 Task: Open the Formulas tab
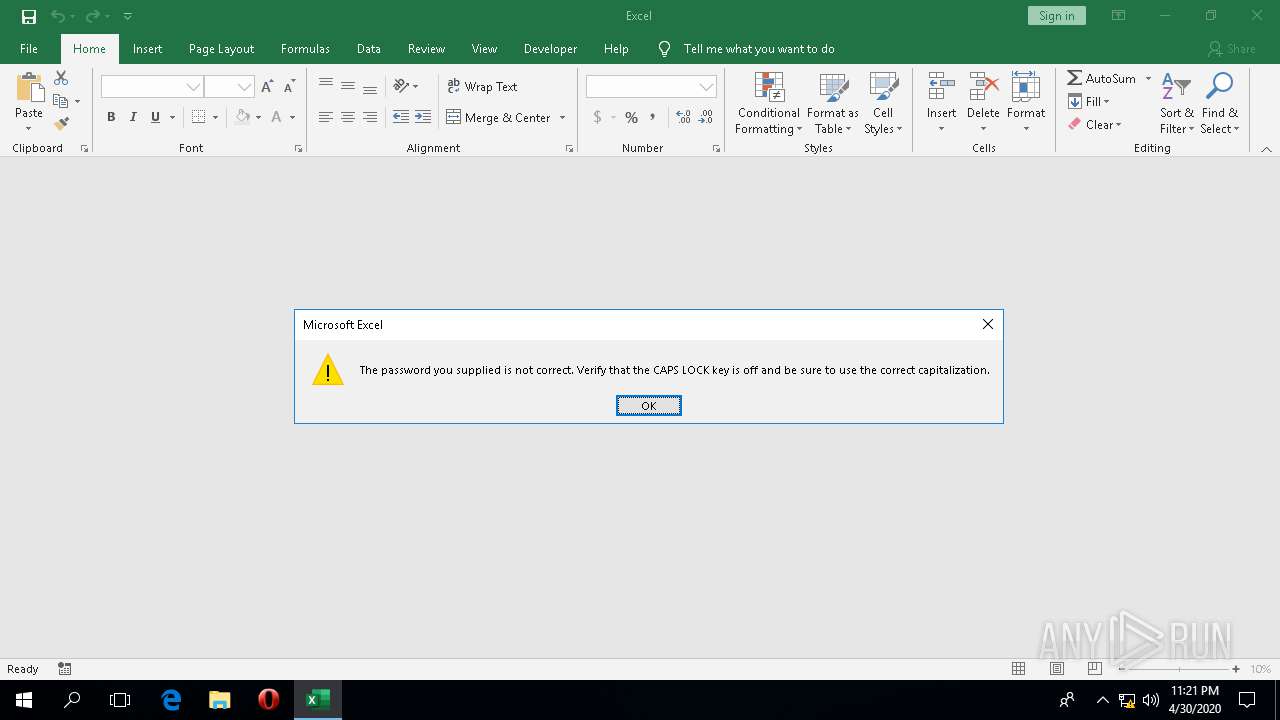click(x=305, y=48)
